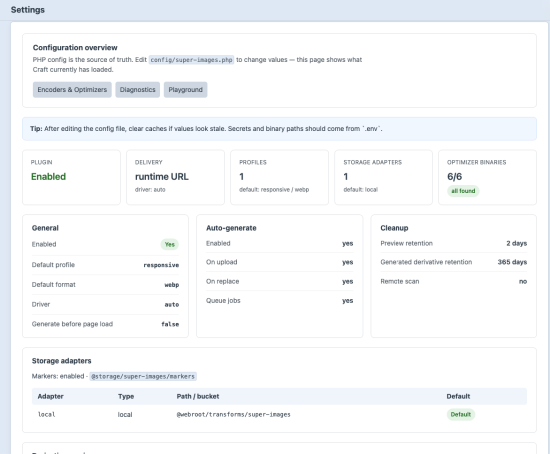
Task: Click the Auto-generate section heading
Action: tap(231, 228)
